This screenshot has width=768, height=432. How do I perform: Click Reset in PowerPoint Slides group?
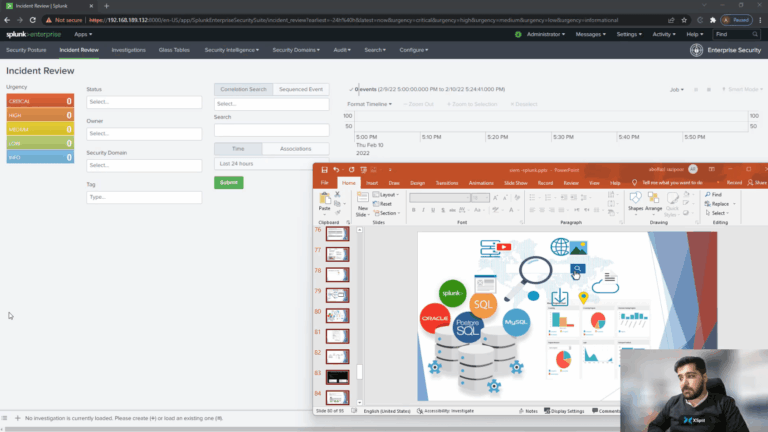tap(383, 204)
